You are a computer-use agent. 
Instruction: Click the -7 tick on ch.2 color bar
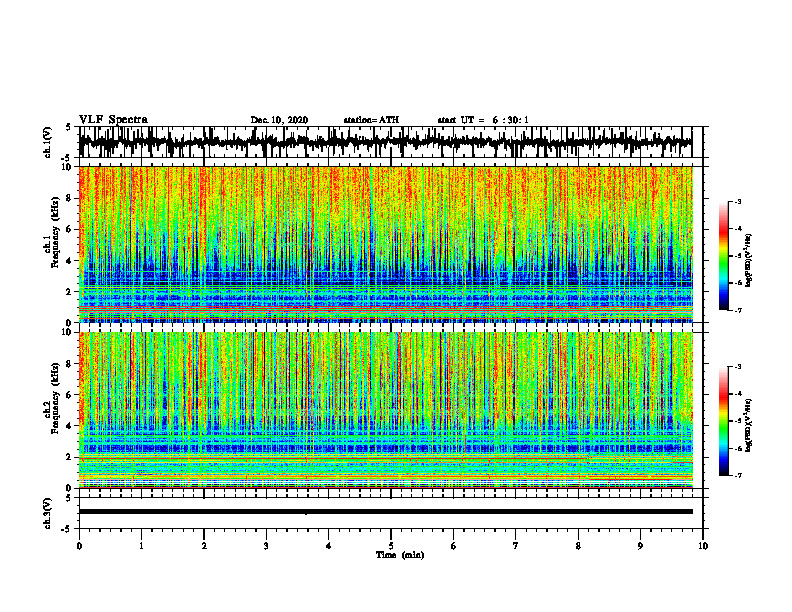click(x=737, y=475)
